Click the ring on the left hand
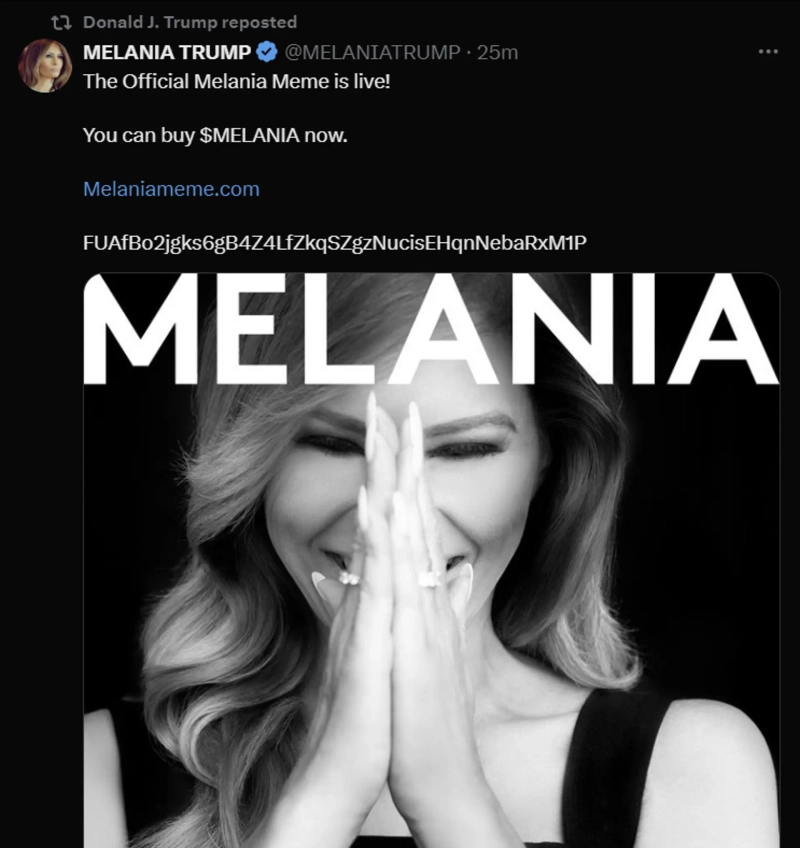Image resolution: width=800 pixels, height=848 pixels. click(x=349, y=578)
